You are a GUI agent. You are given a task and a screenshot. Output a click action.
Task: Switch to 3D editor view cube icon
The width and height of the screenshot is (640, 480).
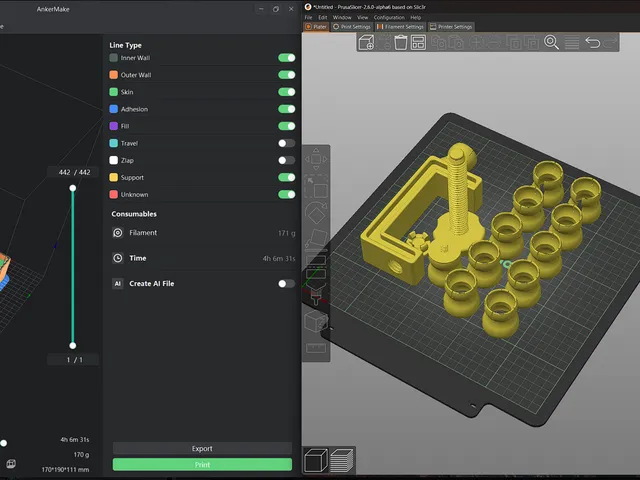pos(316,460)
